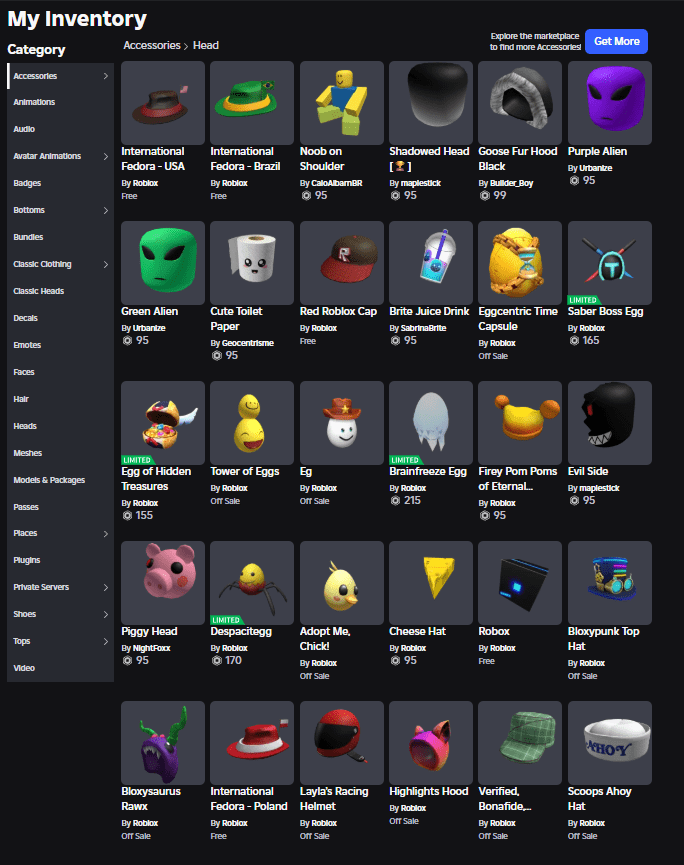
Task: Open the Brainfreeze Egg image
Action: coord(431,423)
